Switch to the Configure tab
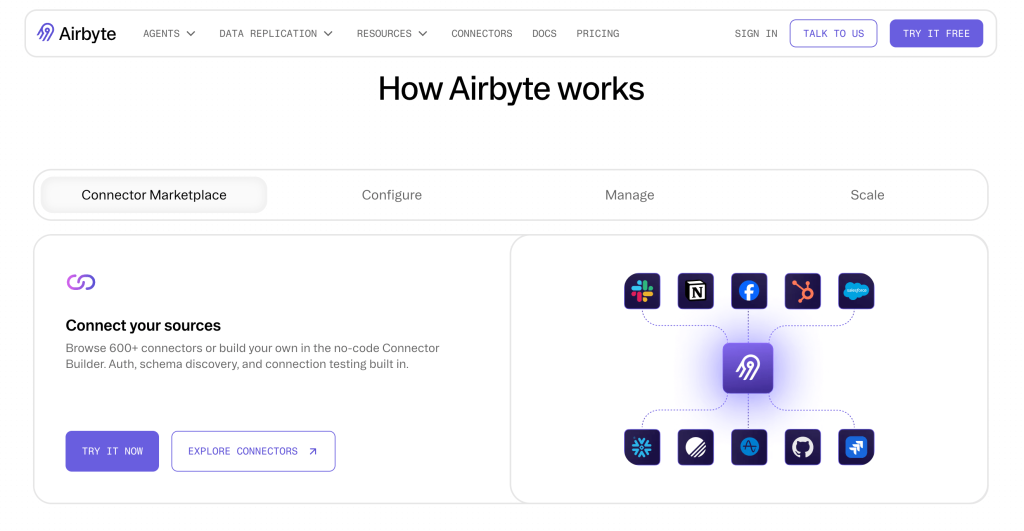The width and height of the screenshot is (1024, 531). tap(392, 195)
